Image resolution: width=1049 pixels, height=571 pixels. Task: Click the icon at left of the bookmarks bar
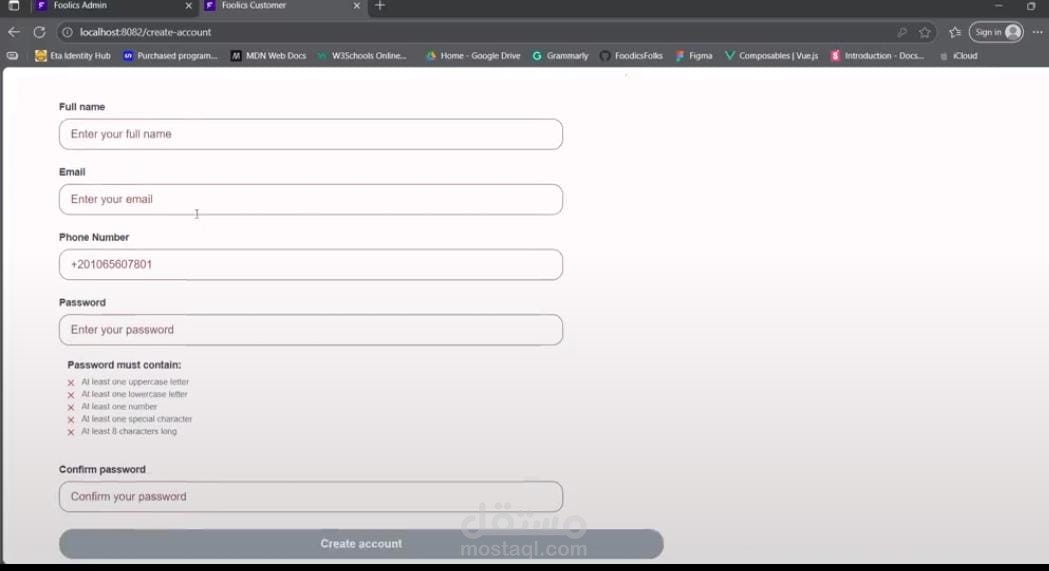13,55
